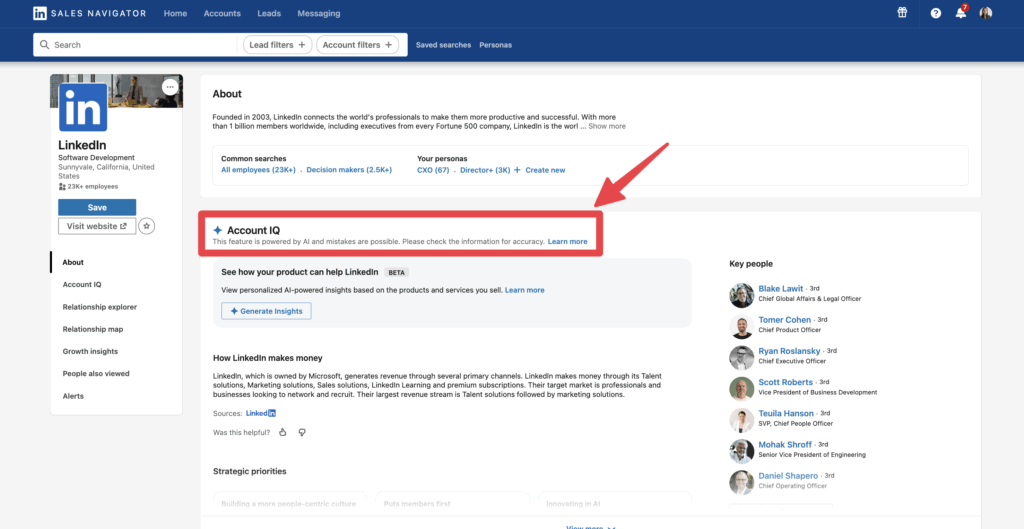Open the help question mark icon
Screen dimensions: 1024x529
tap(936, 13)
